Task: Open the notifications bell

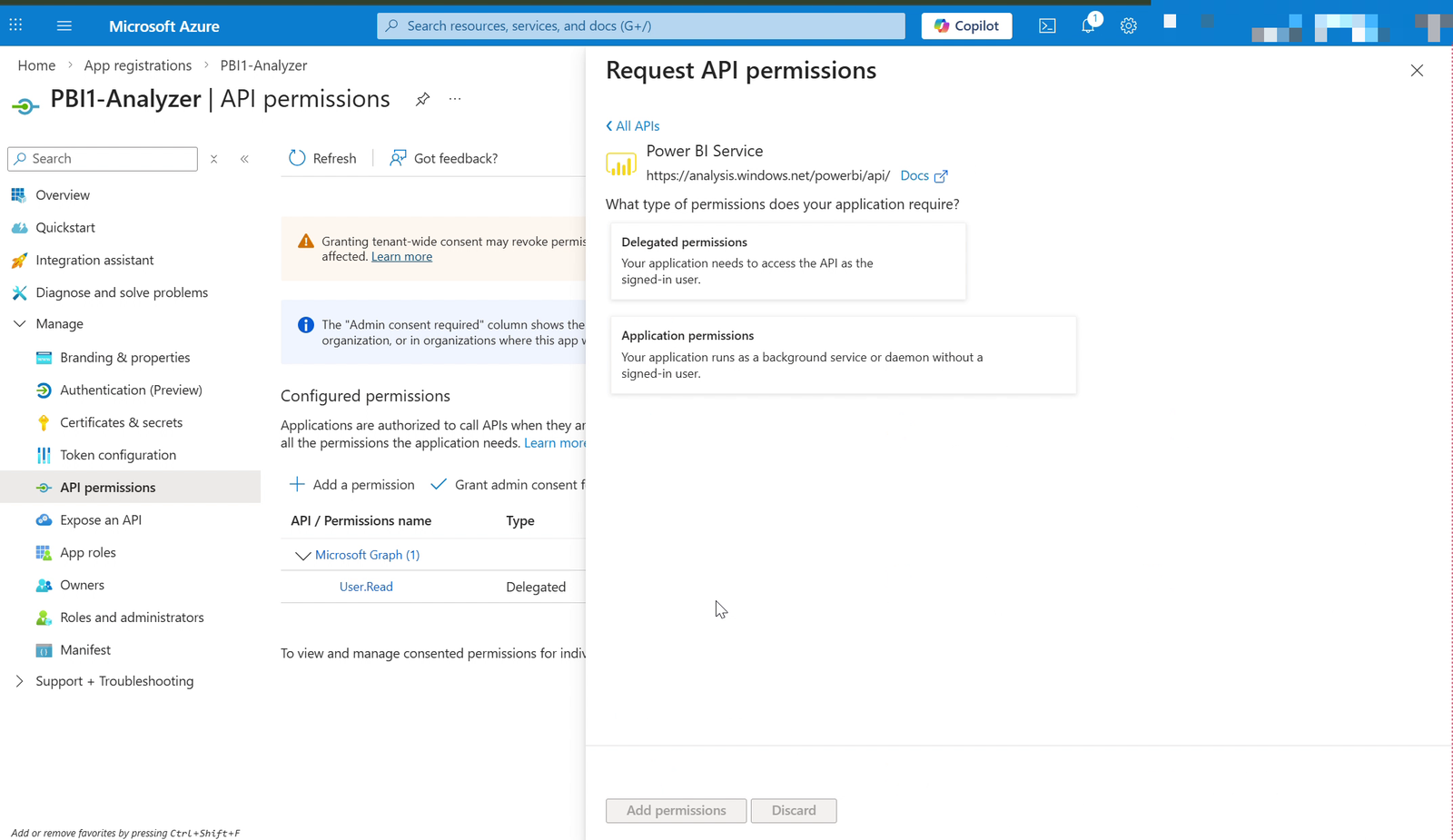Action: 1088,25
